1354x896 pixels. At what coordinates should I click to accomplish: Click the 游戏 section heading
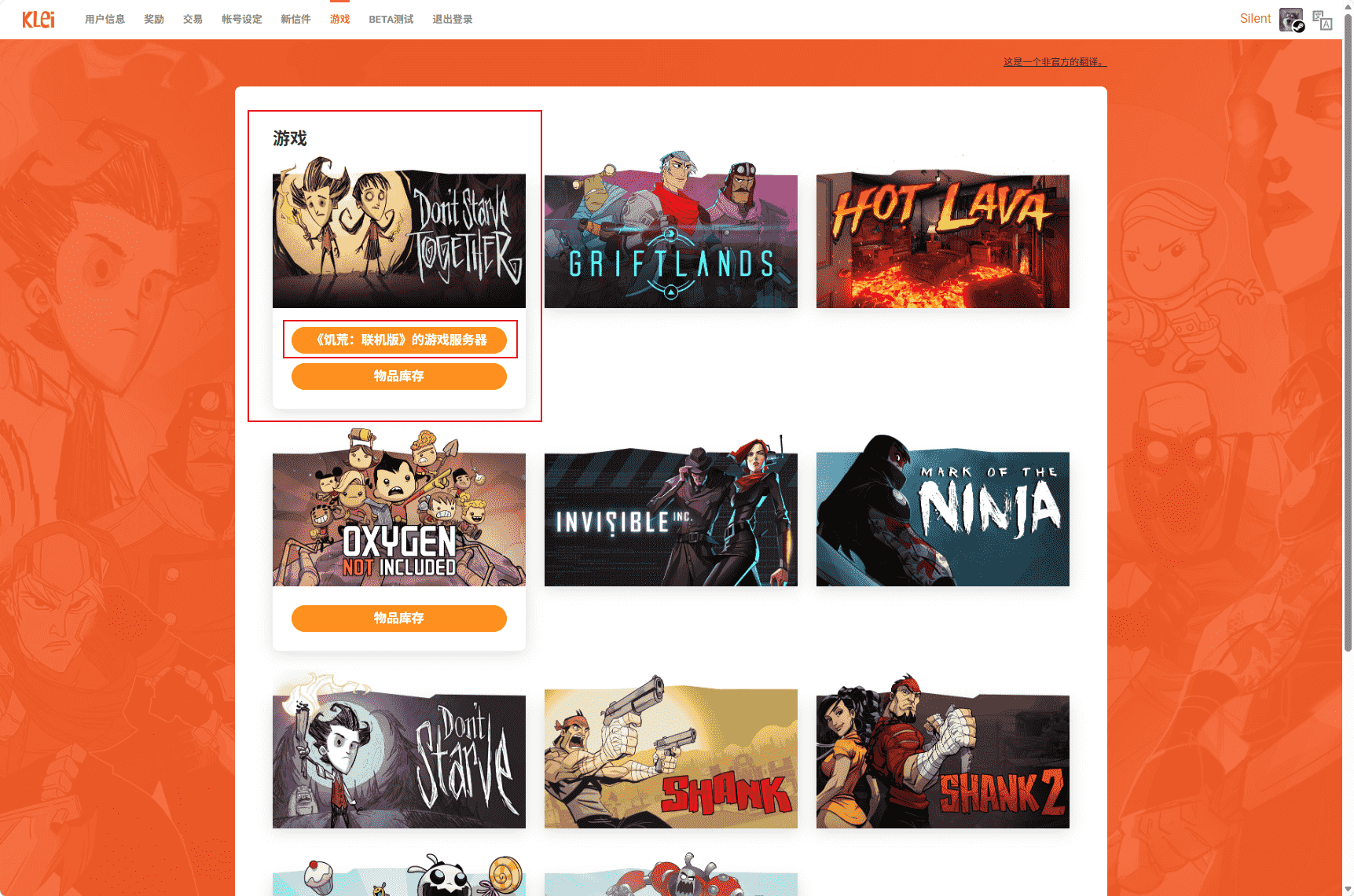click(x=290, y=138)
